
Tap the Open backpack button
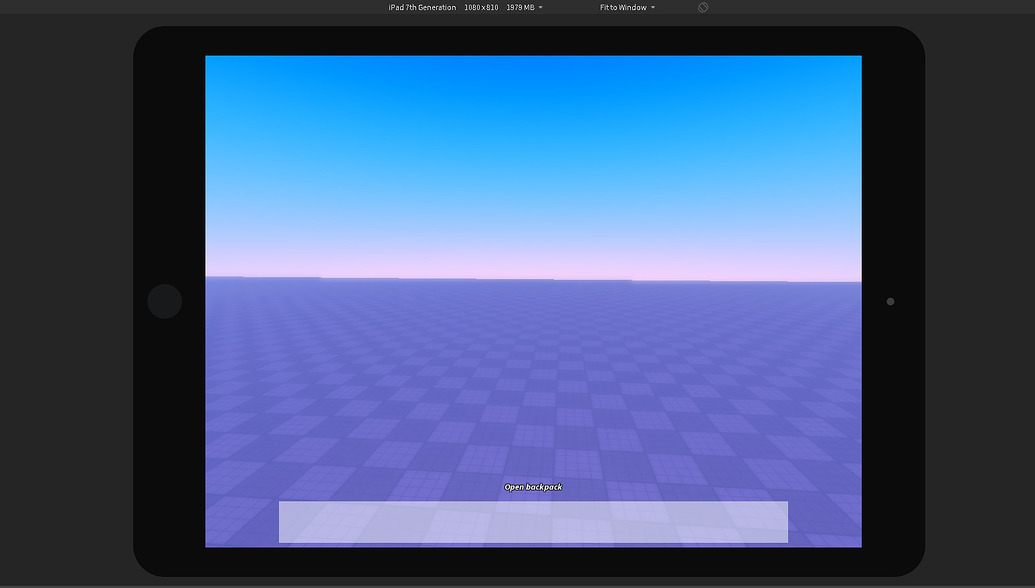click(533, 487)
